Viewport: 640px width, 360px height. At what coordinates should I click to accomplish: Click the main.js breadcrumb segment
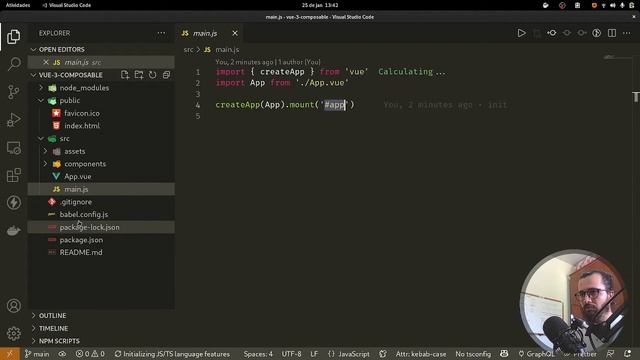(227, 49)
